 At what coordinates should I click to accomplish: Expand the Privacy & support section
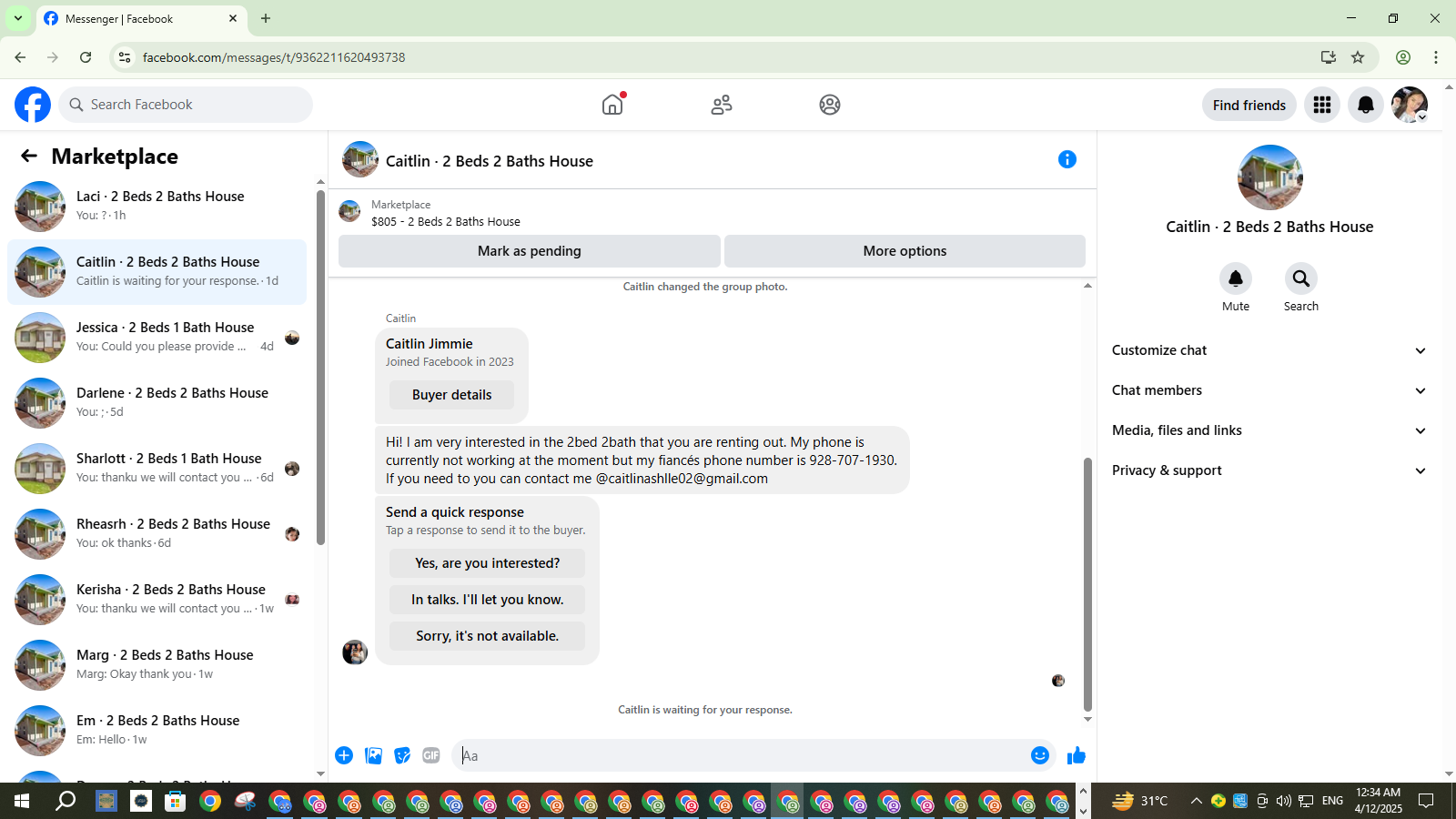[x=1269, y=470]
